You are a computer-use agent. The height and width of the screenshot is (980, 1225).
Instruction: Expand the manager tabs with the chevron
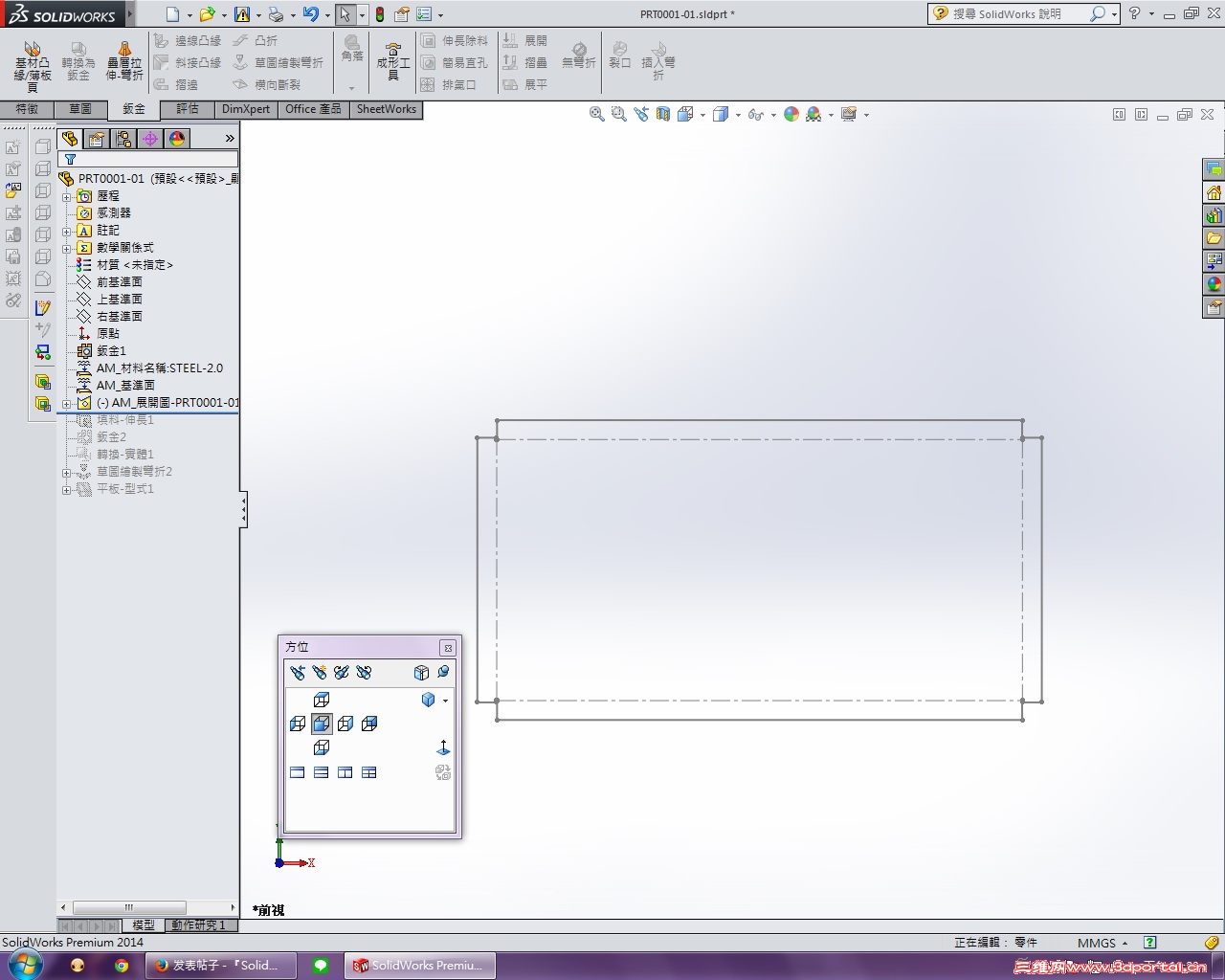(x=230, y=139)
